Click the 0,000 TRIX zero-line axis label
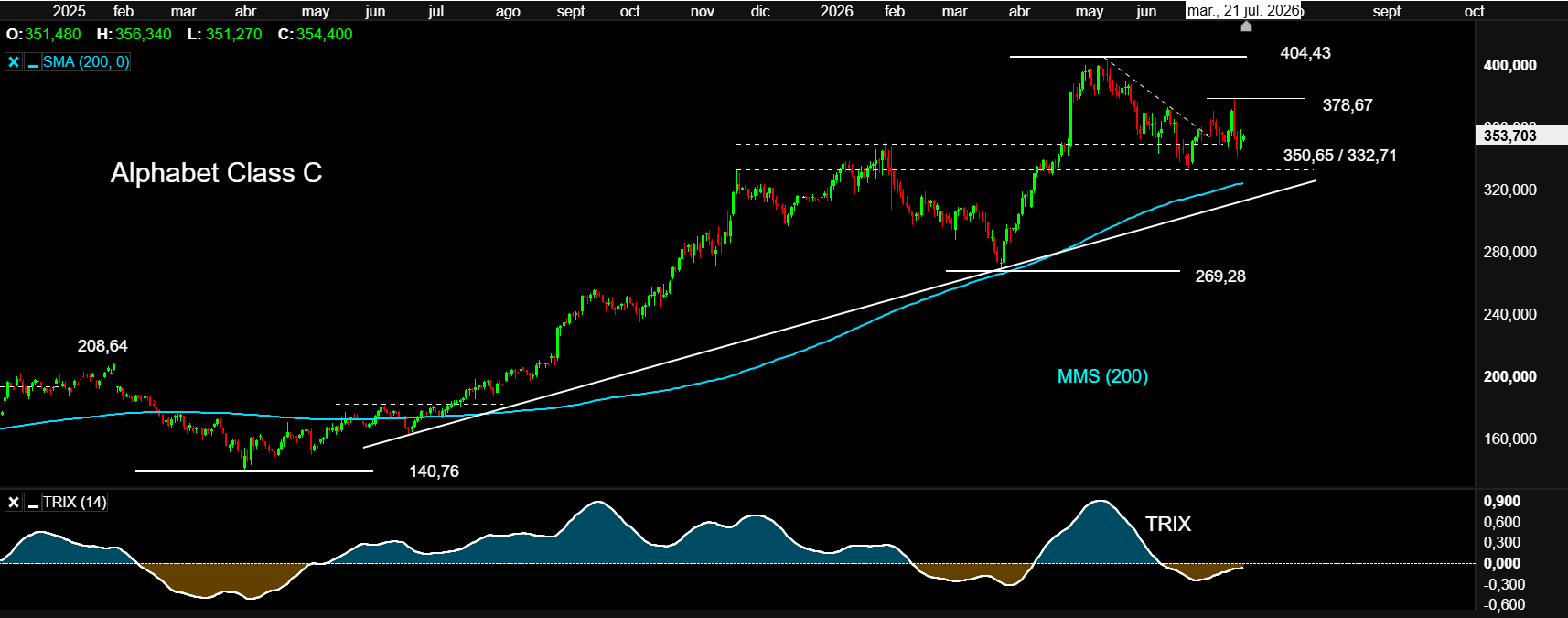Screen dimensions: 1568x618 pos(1502,563)
